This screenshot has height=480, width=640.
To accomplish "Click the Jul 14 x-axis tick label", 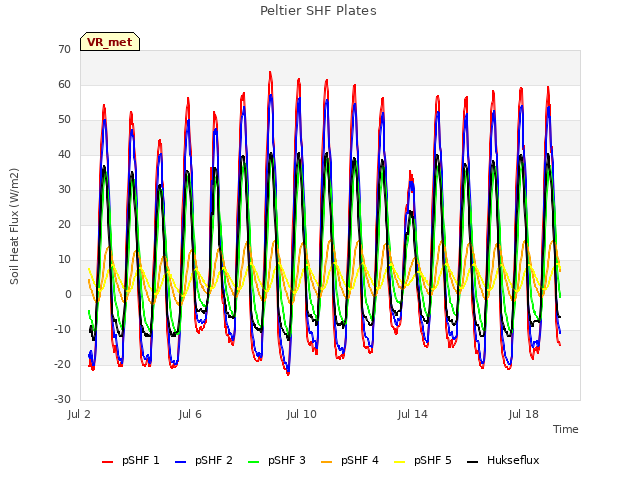I will (x=413, y=414).
